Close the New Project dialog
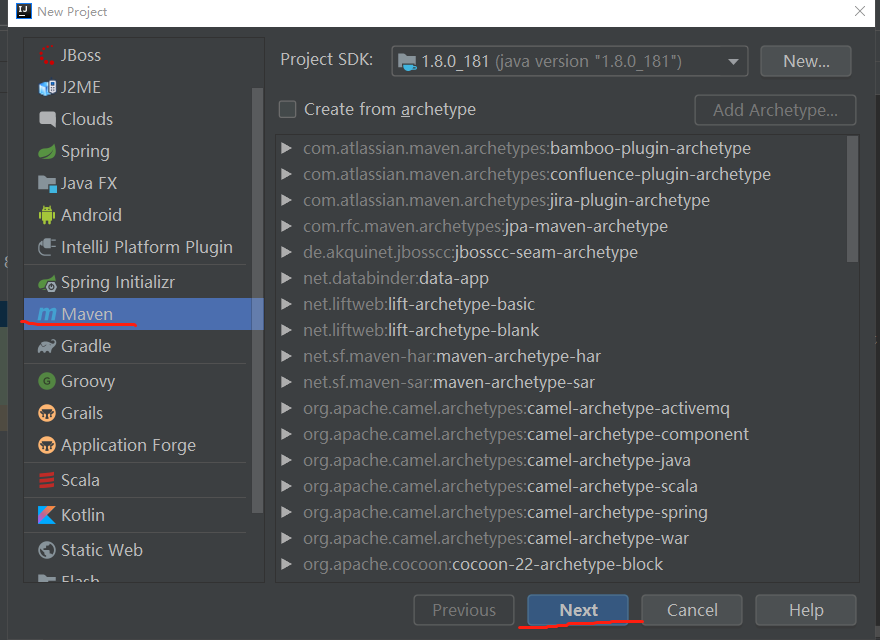 [x=859, y=11]
